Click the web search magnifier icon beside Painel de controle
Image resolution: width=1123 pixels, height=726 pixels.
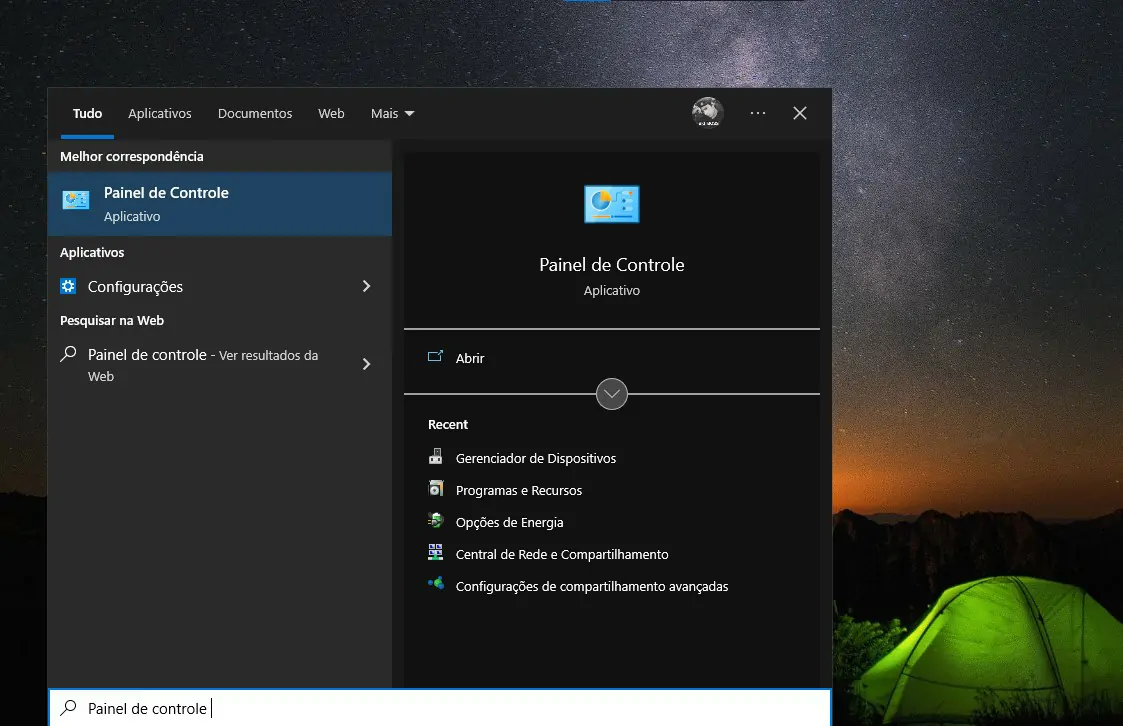(68, 354)
